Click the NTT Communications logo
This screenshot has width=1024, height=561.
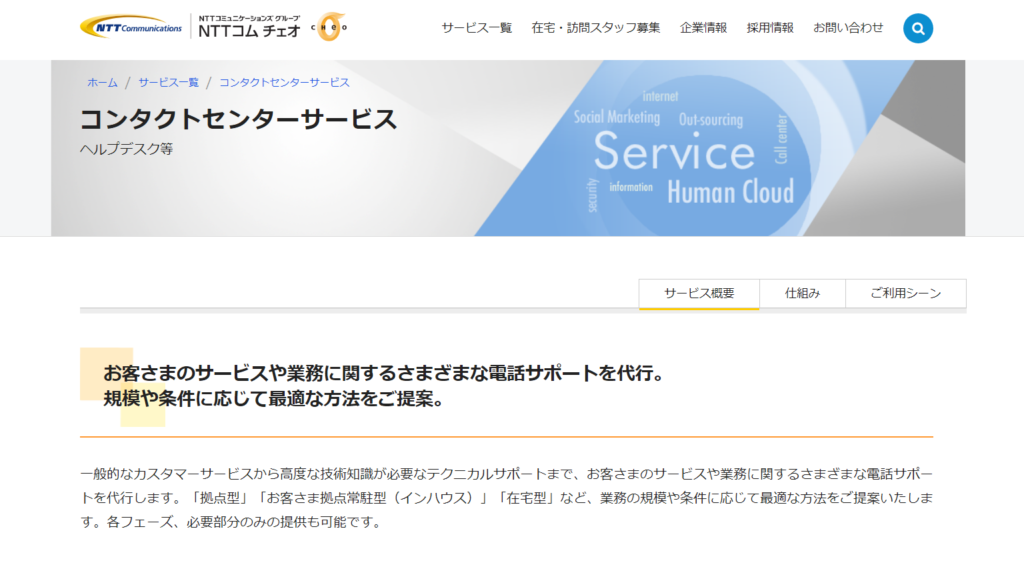131,27
